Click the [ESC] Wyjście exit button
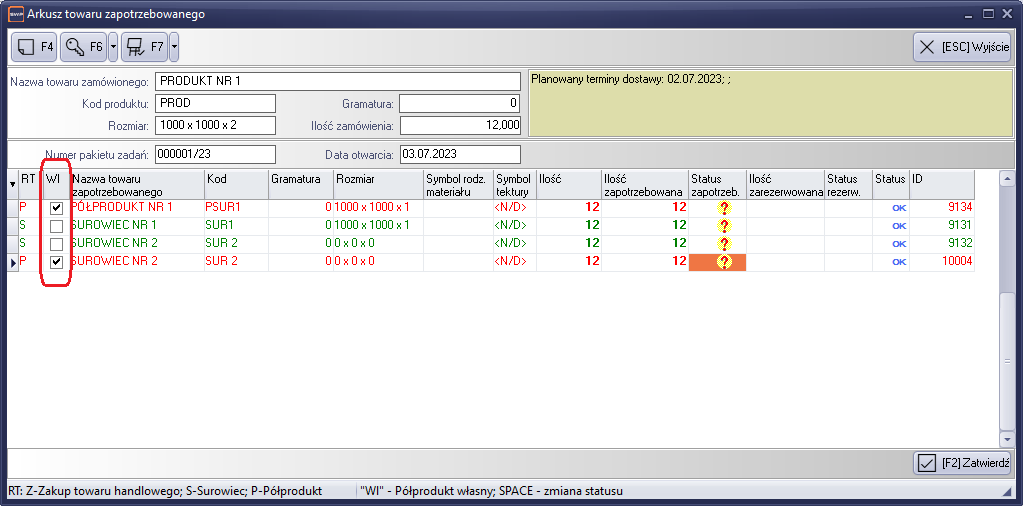This screenshot has height=506, width=1023. click(x=961, y=47)
